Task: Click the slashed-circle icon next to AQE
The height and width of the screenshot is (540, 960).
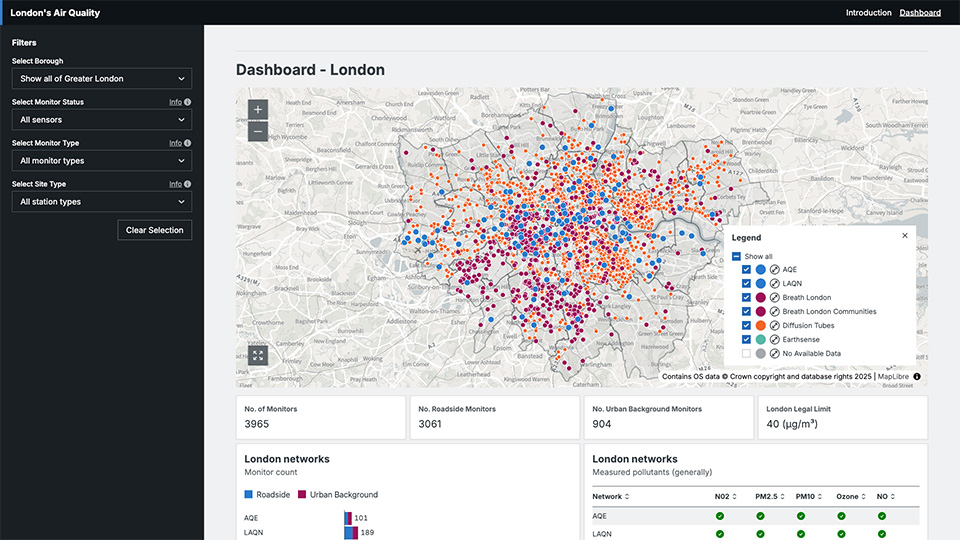Action: pyautogui.click(x=774, y=269)
